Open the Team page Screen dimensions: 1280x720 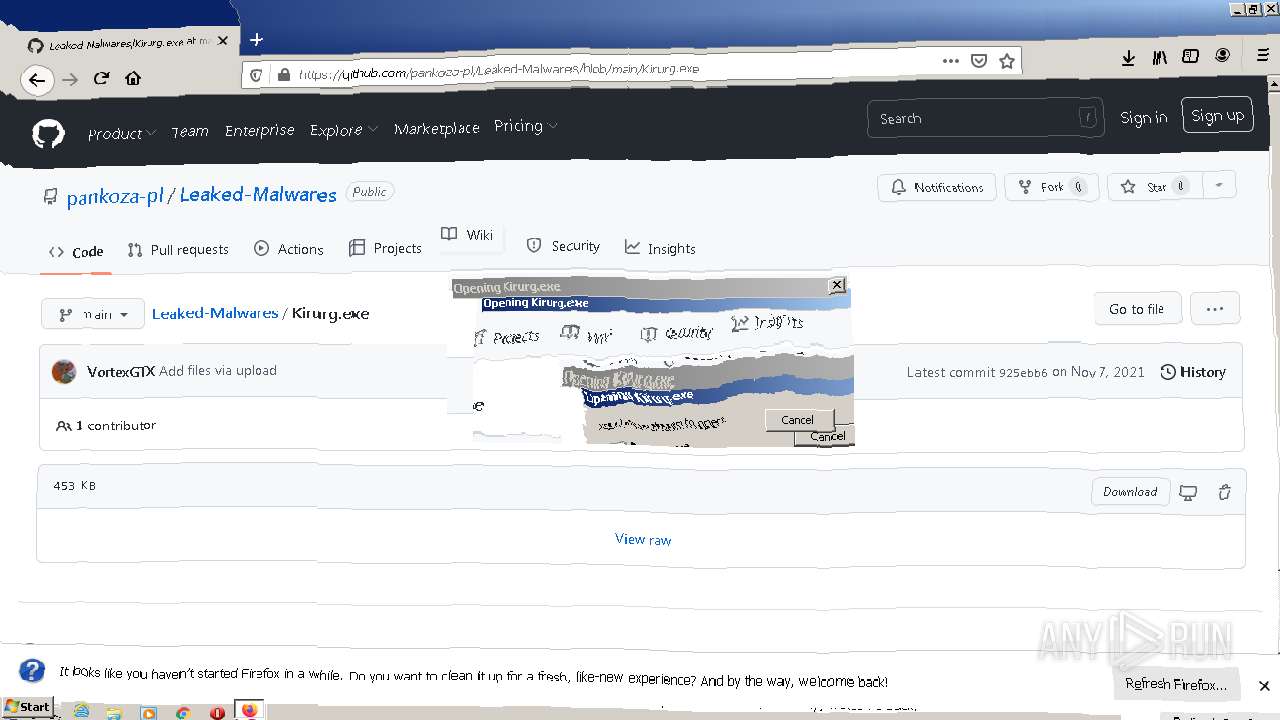tap(190, 131)
